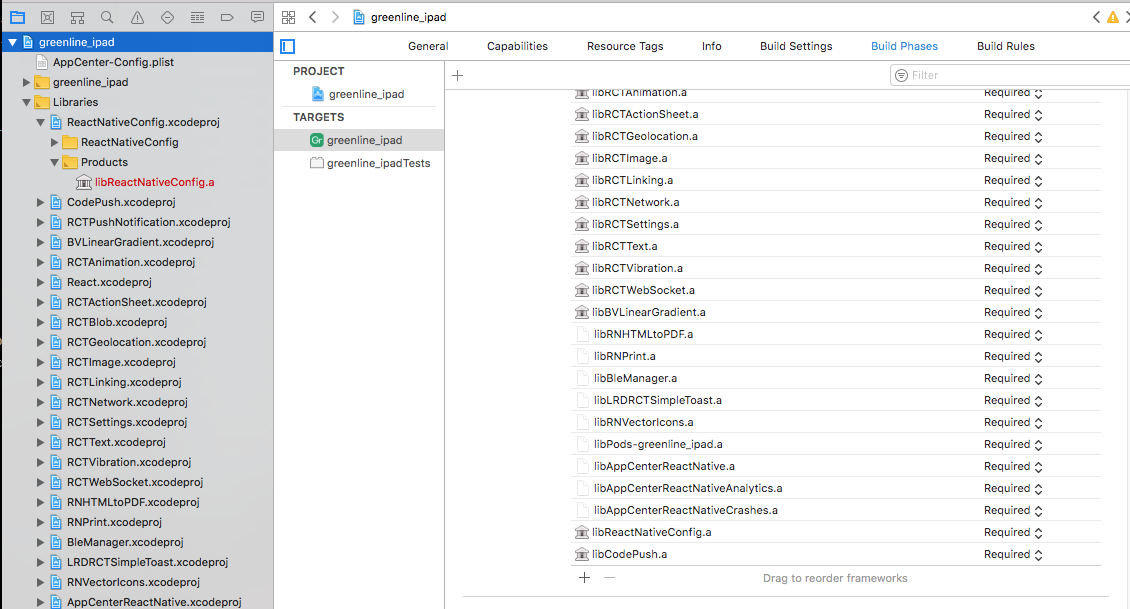Go forward in editor history
Screen dimensions: 1130x609
335,17
